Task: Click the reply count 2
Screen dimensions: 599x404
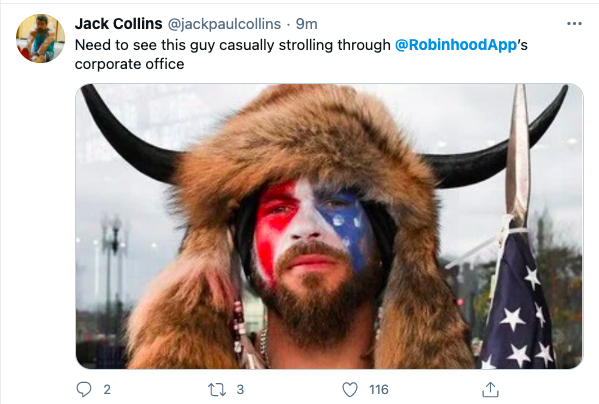Action: coord(107,389)
